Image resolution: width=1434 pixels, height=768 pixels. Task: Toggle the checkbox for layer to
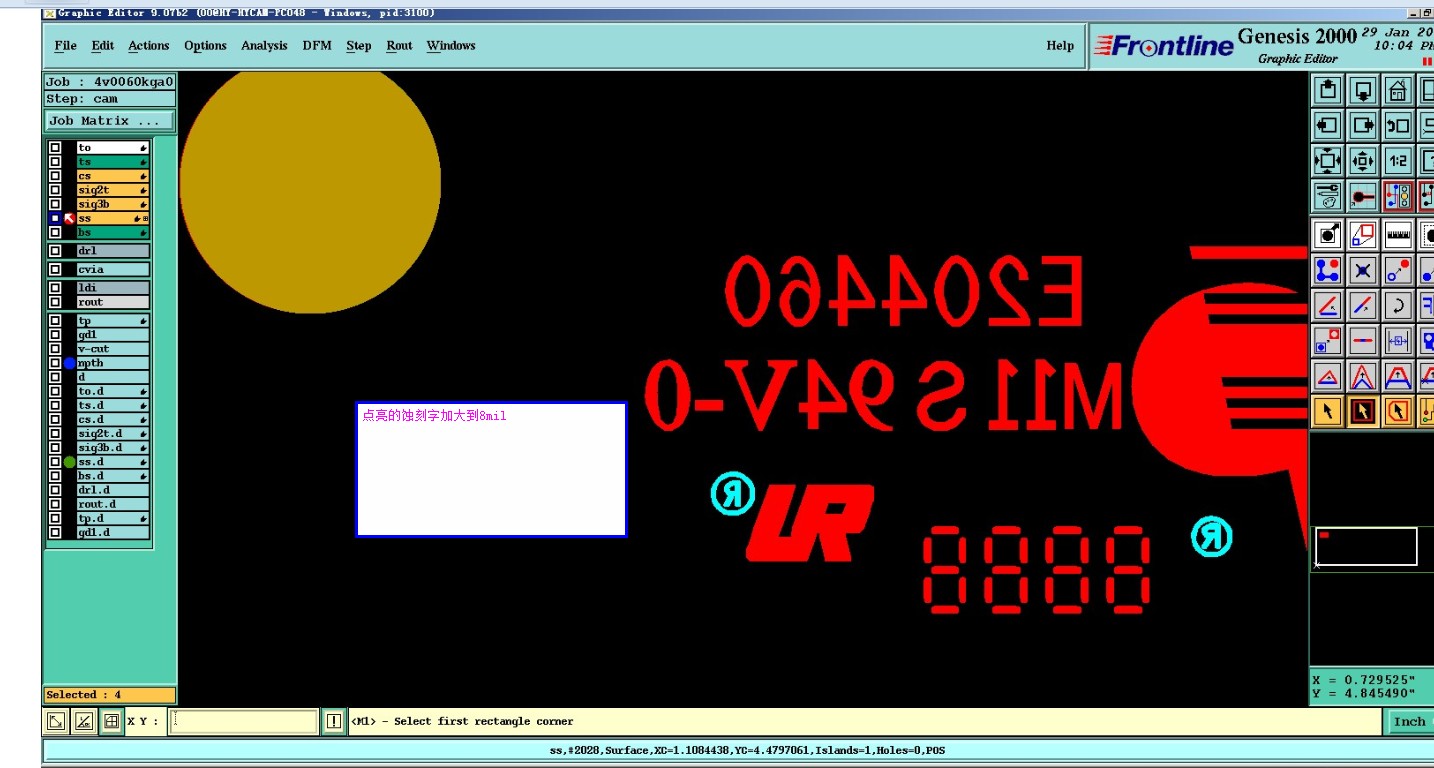[55, 148]
